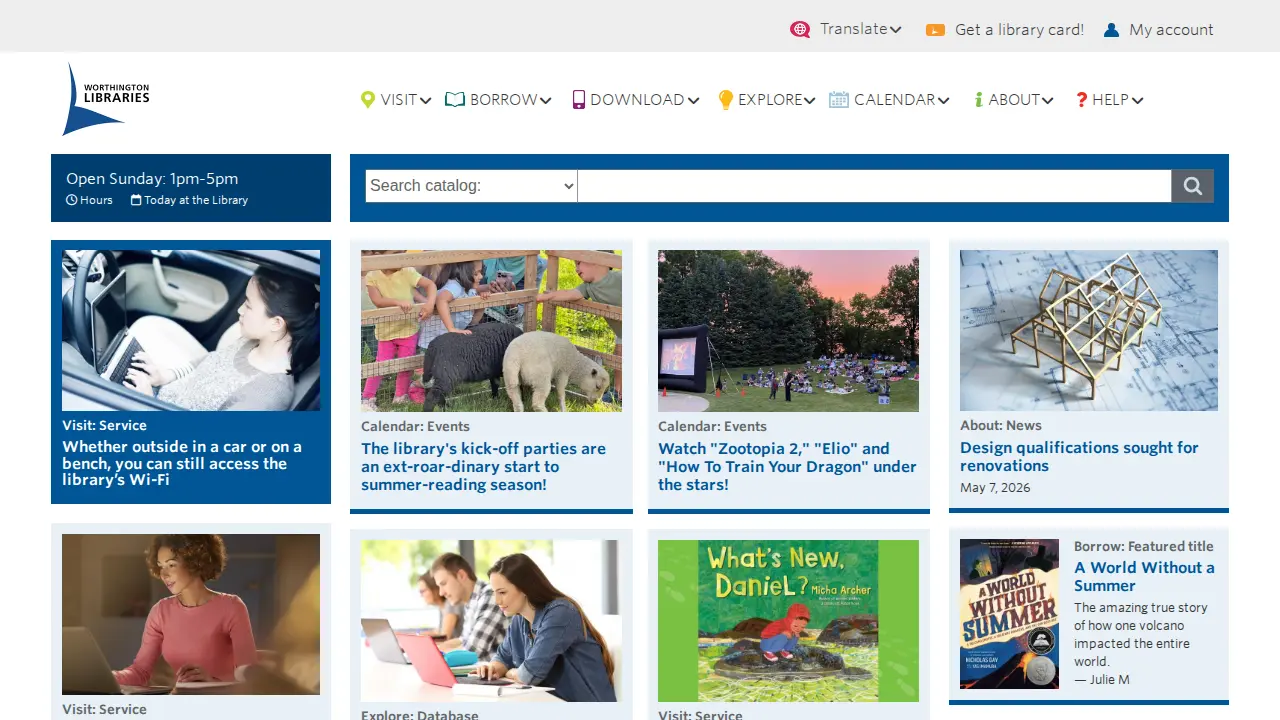The height and width of the screenshot is (720, 1280).
Task: Click the Worthington Libraries logo
Action: [106, 99]
